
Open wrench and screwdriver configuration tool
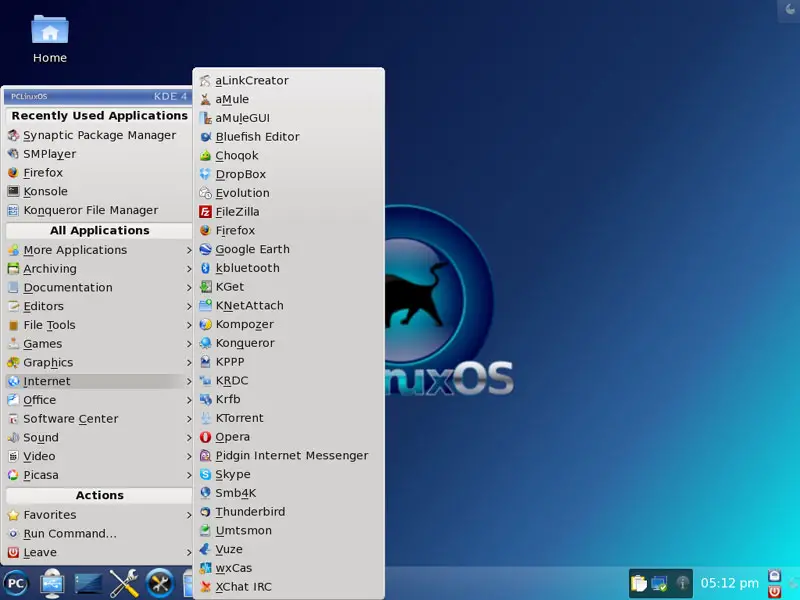click(124, 583)
